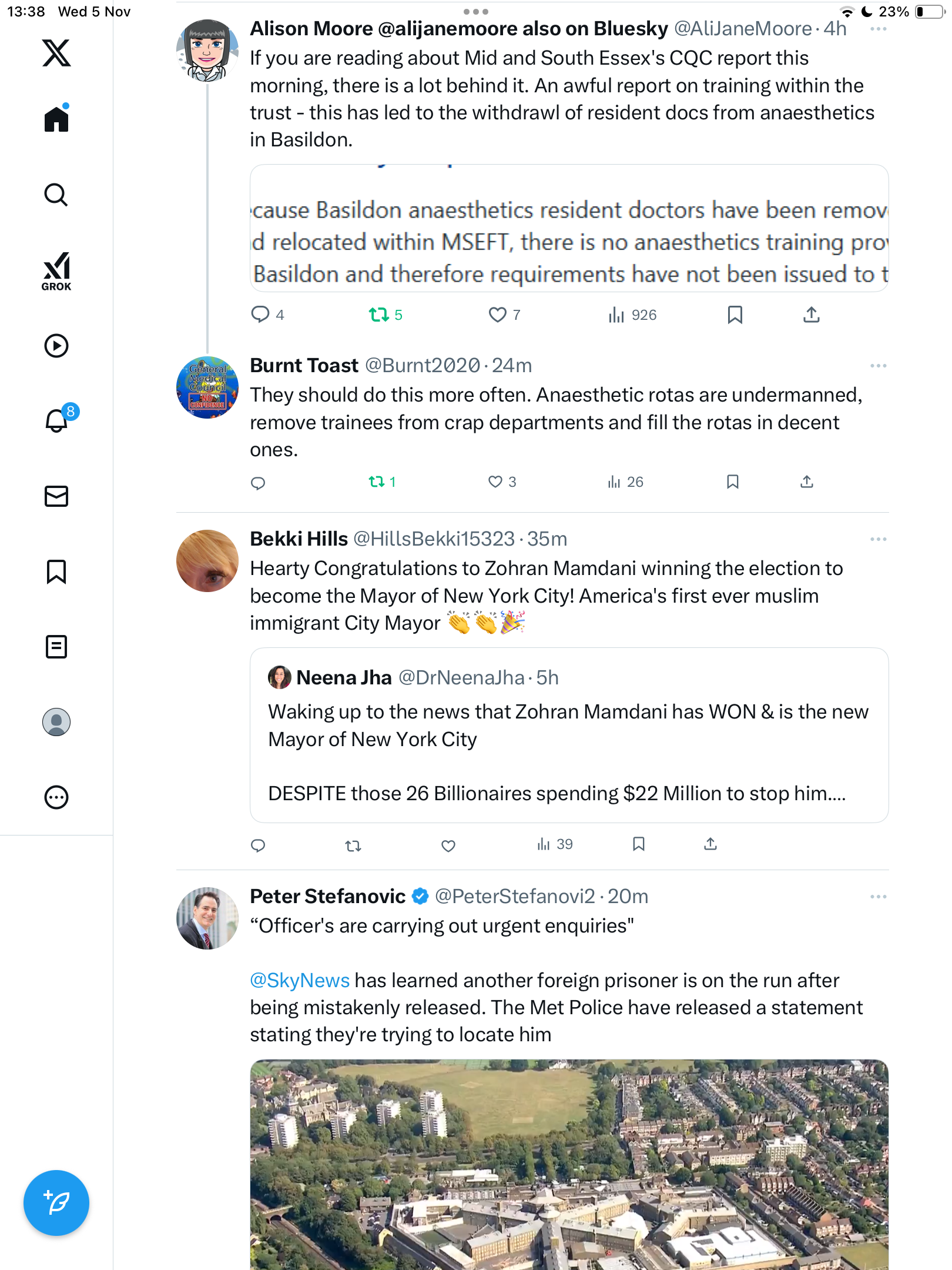Image resolution: width=952 pixels, height=1270 pixels.
Task: Follow the @SkyNews mention link
Action: pos(300,980)
